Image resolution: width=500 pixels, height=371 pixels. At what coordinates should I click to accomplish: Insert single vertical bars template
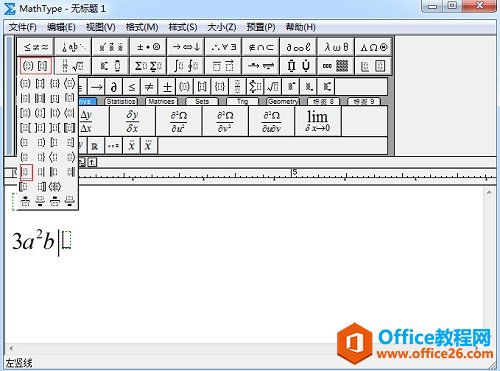point(25,98)
